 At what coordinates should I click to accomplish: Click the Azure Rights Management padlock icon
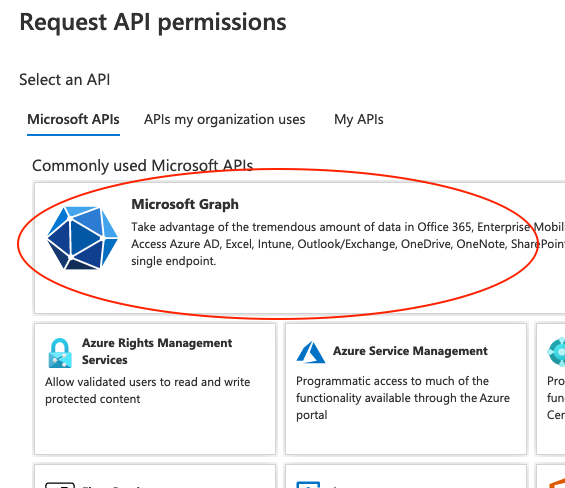pos(60,353)
